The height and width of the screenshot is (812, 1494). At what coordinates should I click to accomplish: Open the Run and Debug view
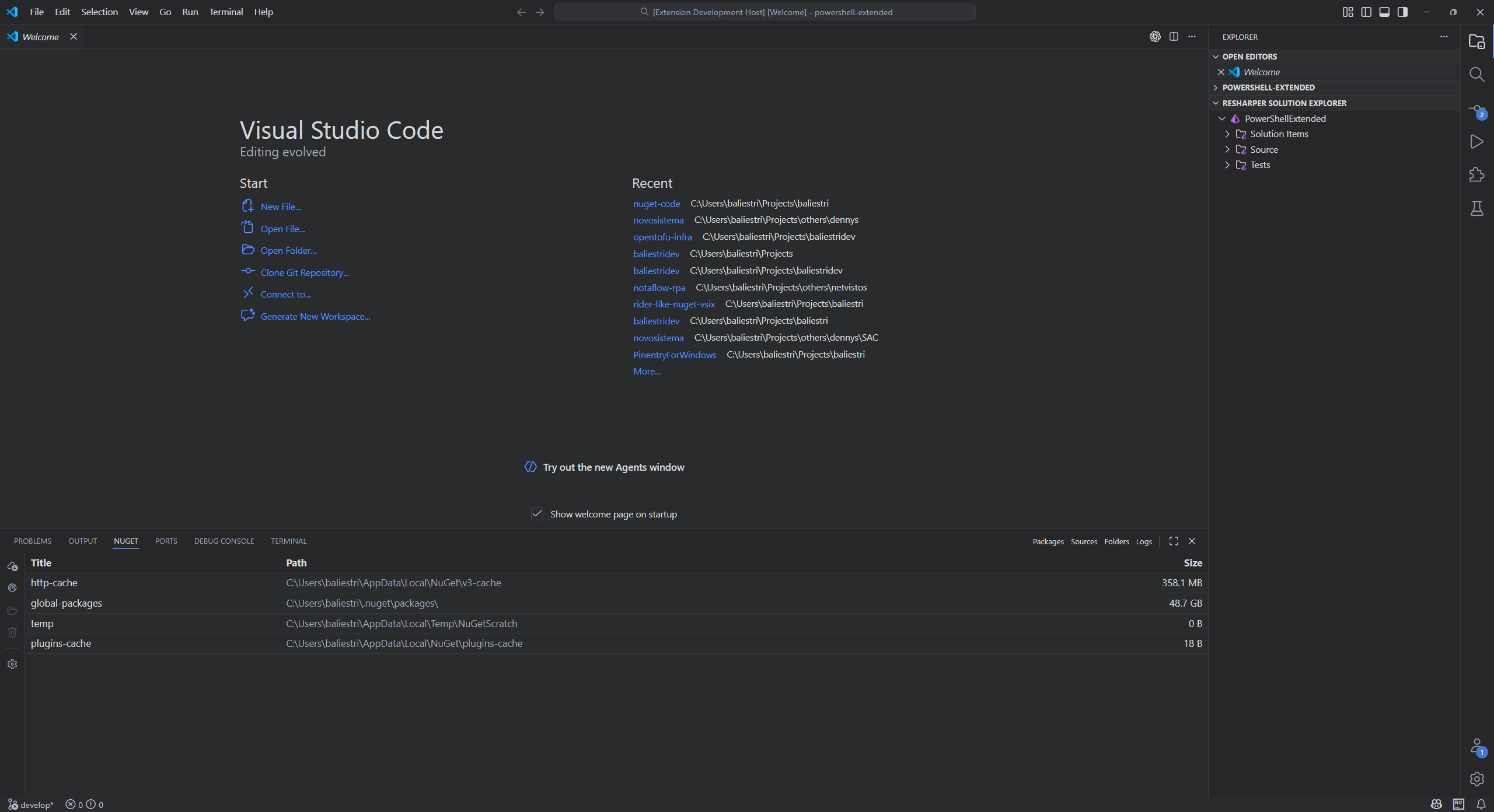point(1476,142)
